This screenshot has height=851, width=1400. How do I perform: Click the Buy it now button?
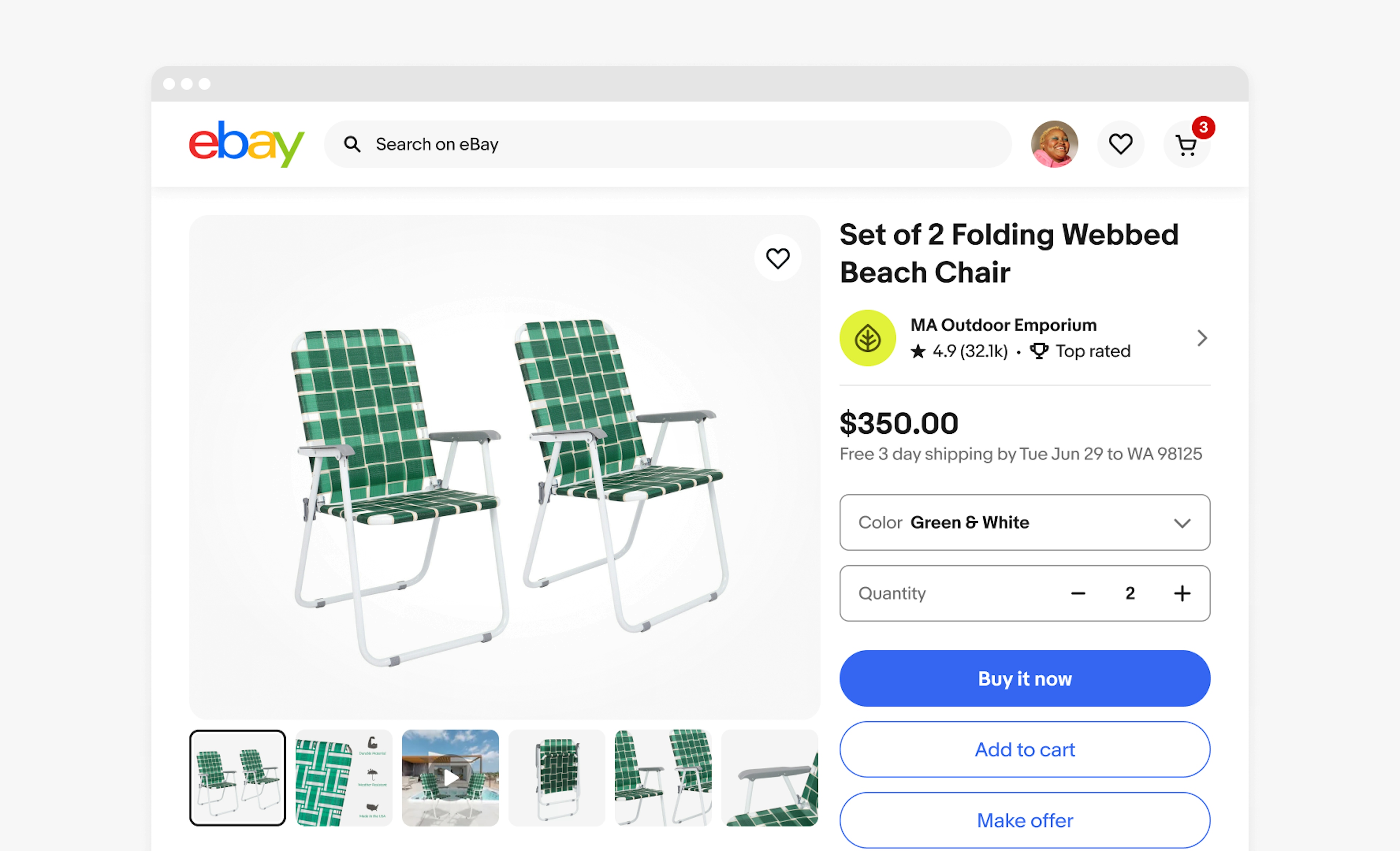(1024, 678)
